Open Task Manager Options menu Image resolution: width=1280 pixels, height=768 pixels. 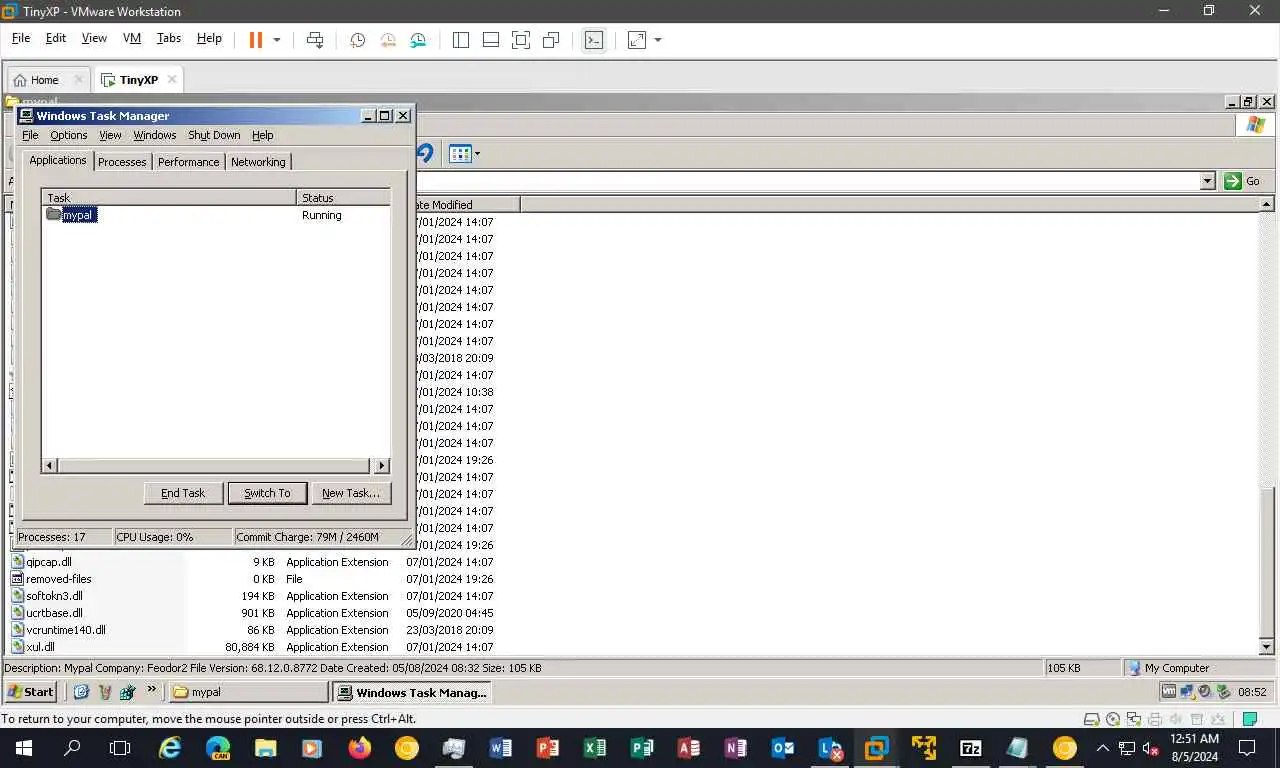69,135
